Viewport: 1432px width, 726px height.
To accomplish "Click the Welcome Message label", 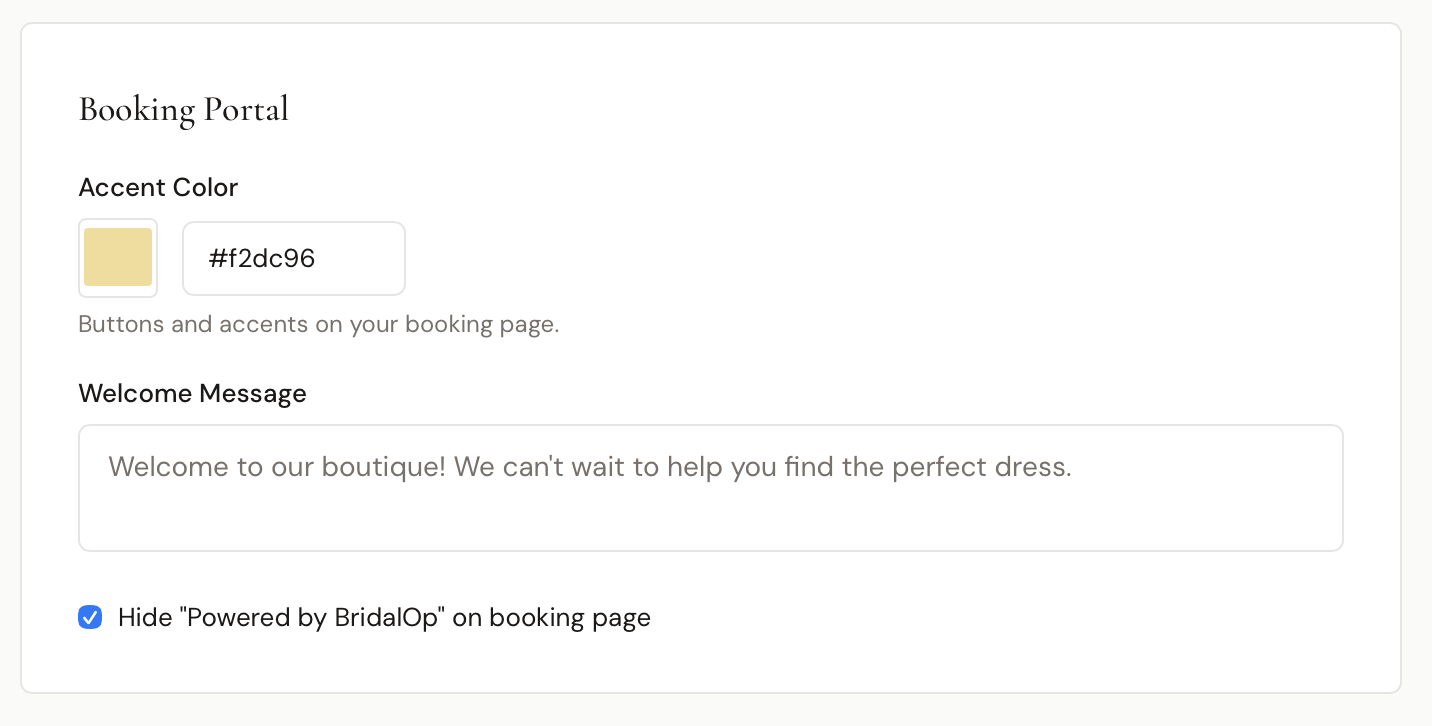I will (x=192, y=393).
